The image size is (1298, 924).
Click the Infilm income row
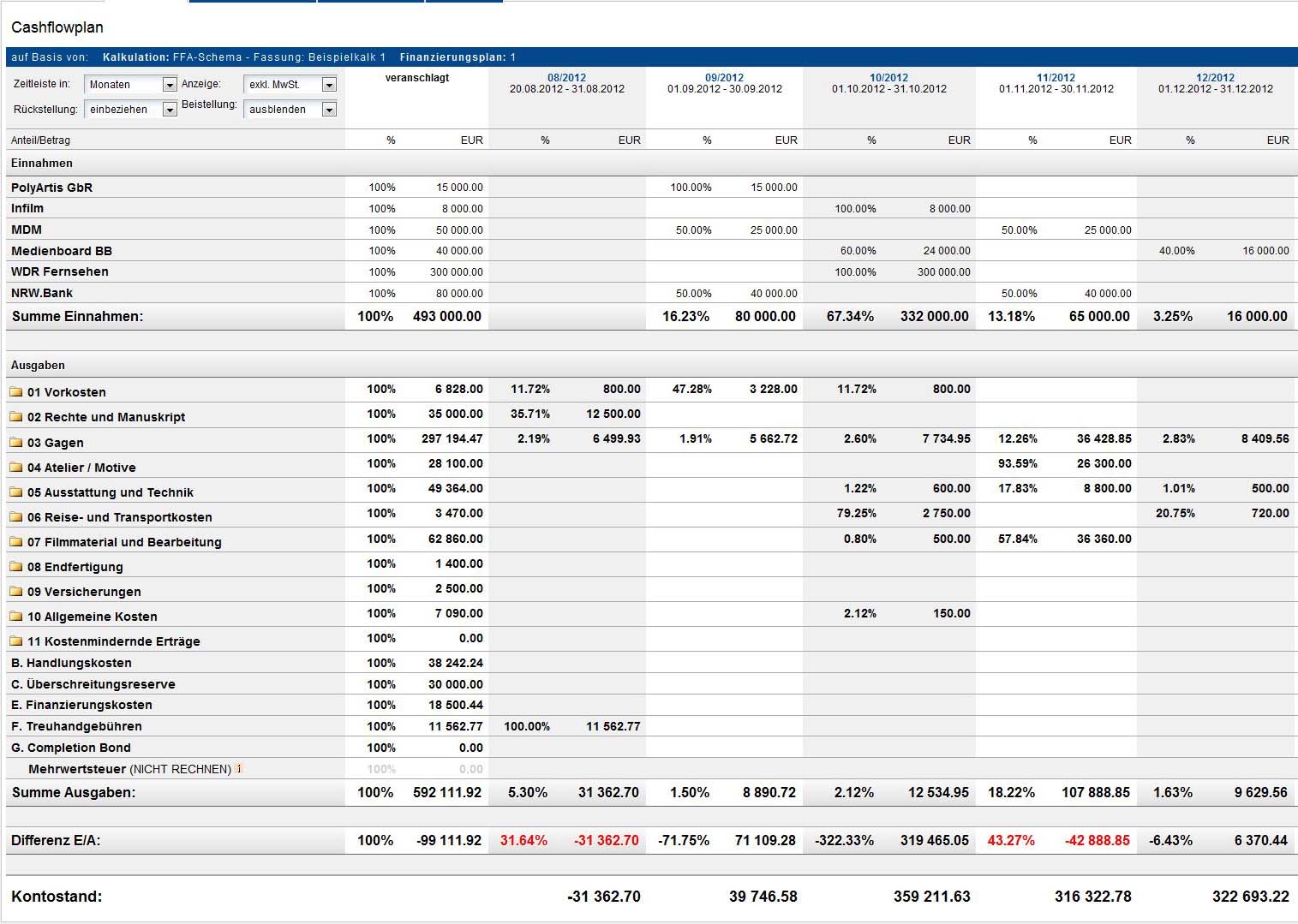click(651, 208)
